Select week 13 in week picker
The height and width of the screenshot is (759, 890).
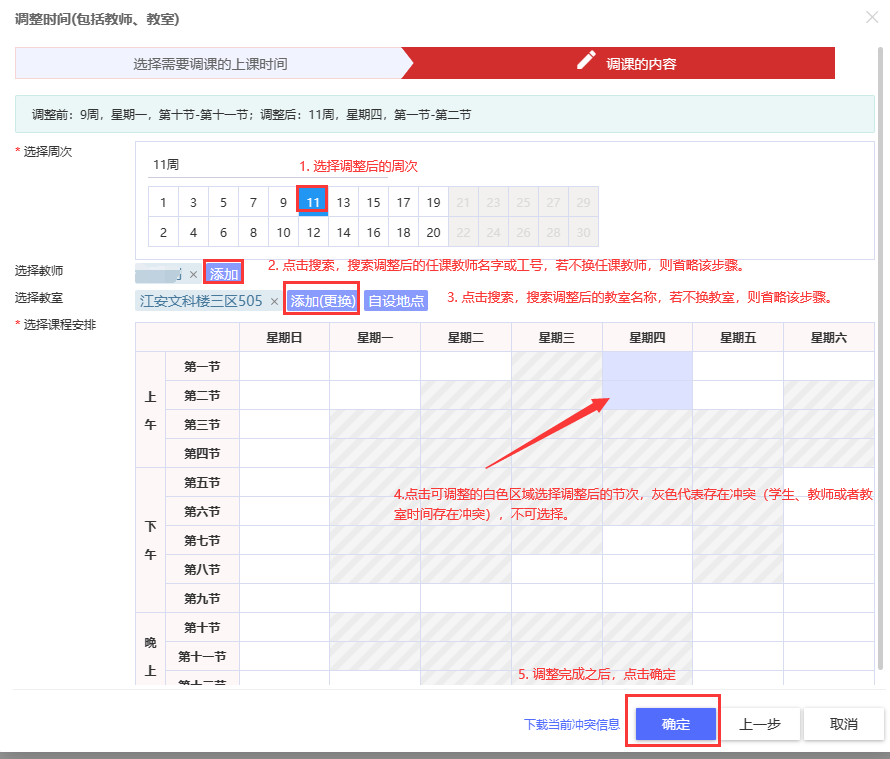[x=343, y=202]
